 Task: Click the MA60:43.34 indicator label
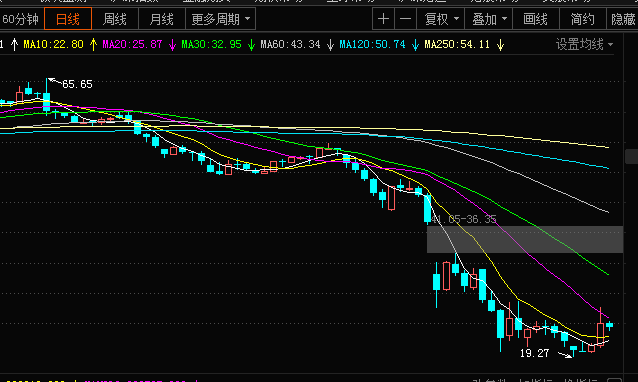click(290, 44)
